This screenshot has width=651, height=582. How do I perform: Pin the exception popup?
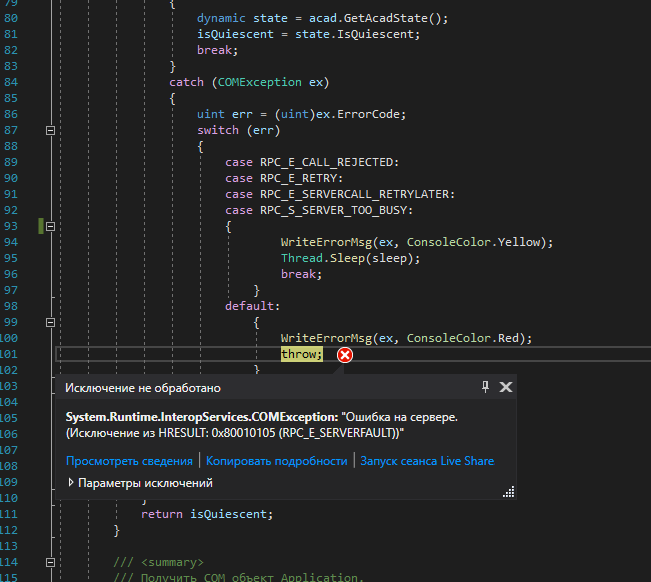point(485,387)
